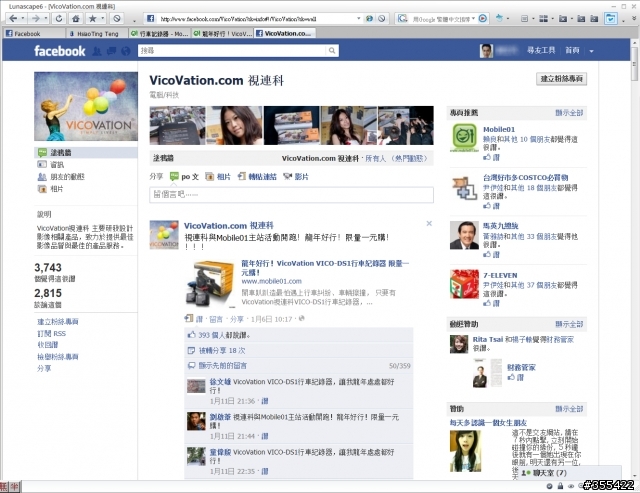The height and width of the screenshot is (493, 640).
Task: Switch to the 行車記錄器 - Mo... tab
Action: click(159, 33)
